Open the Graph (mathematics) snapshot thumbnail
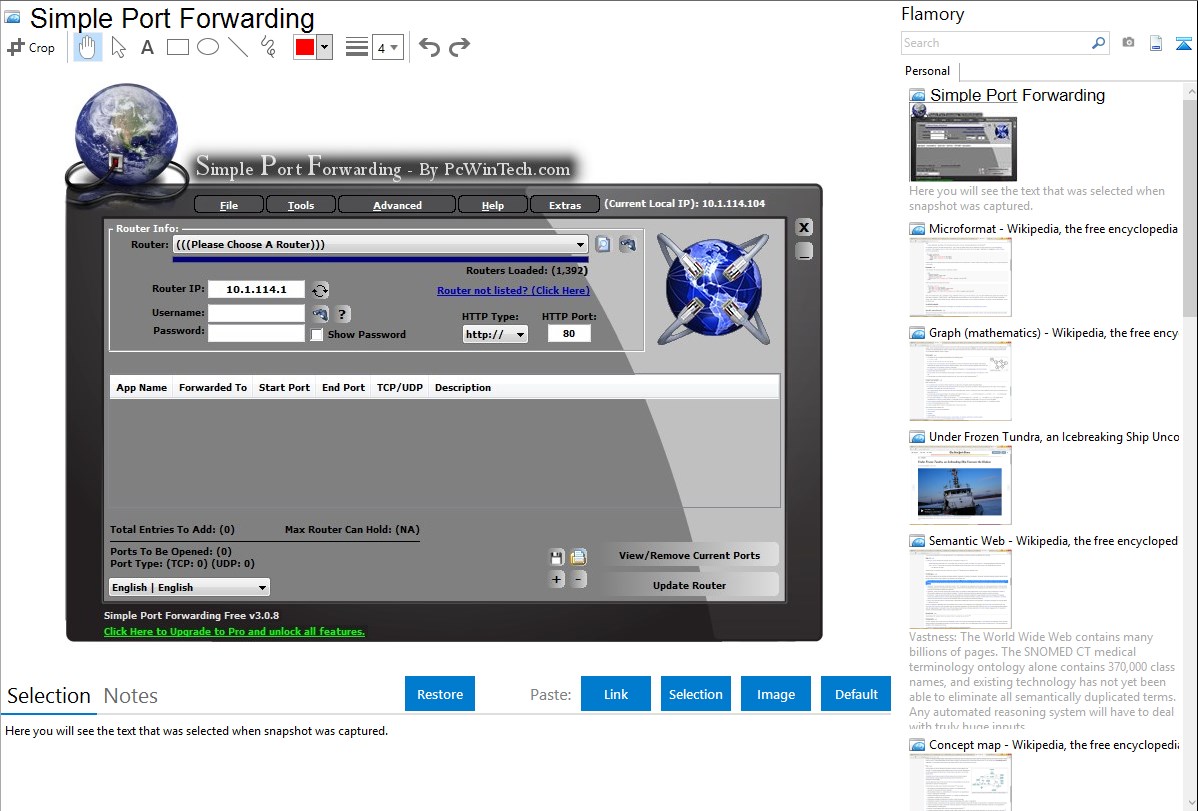The image size is (1198, 811). 960,381
